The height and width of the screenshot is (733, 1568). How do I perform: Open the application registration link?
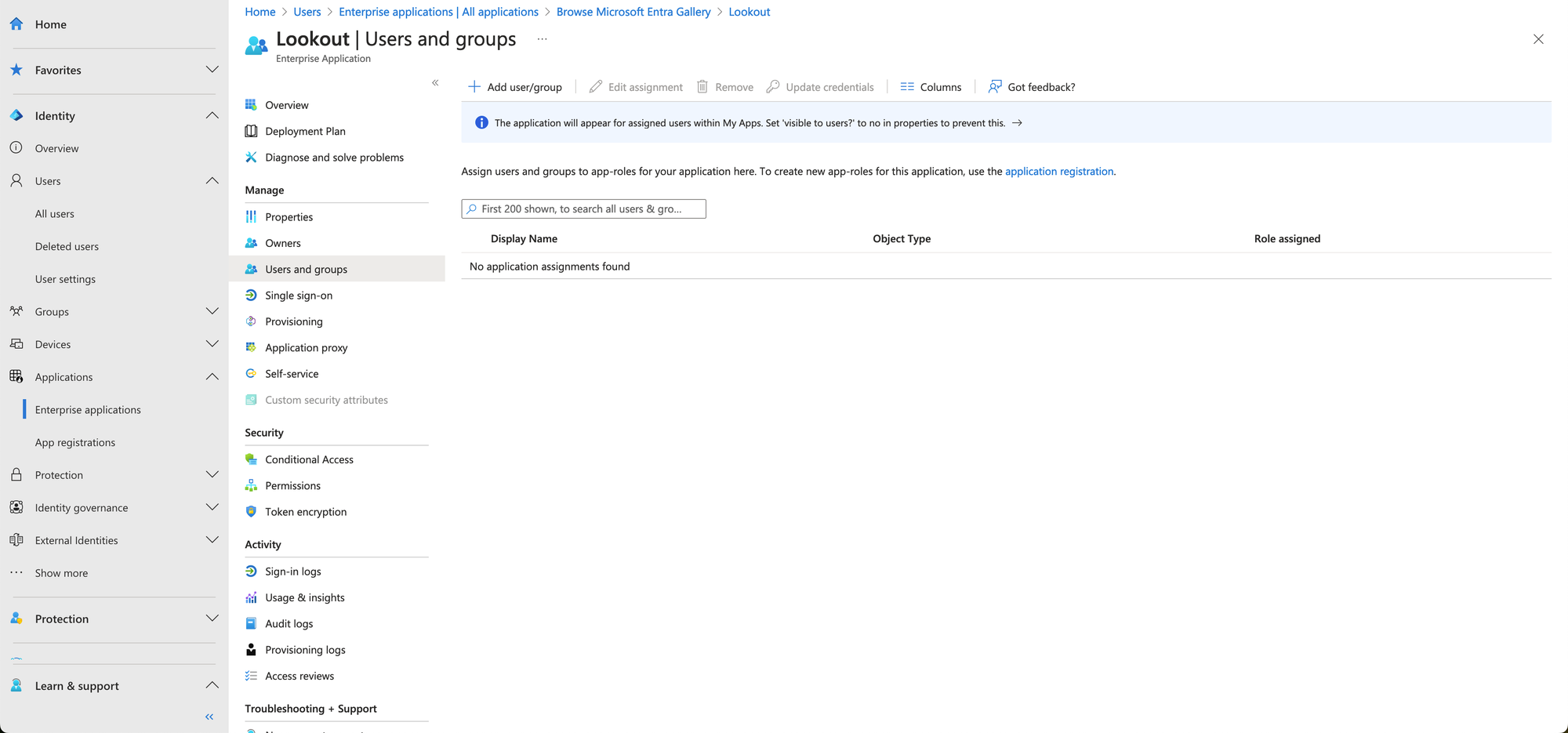click(1058, 172)
